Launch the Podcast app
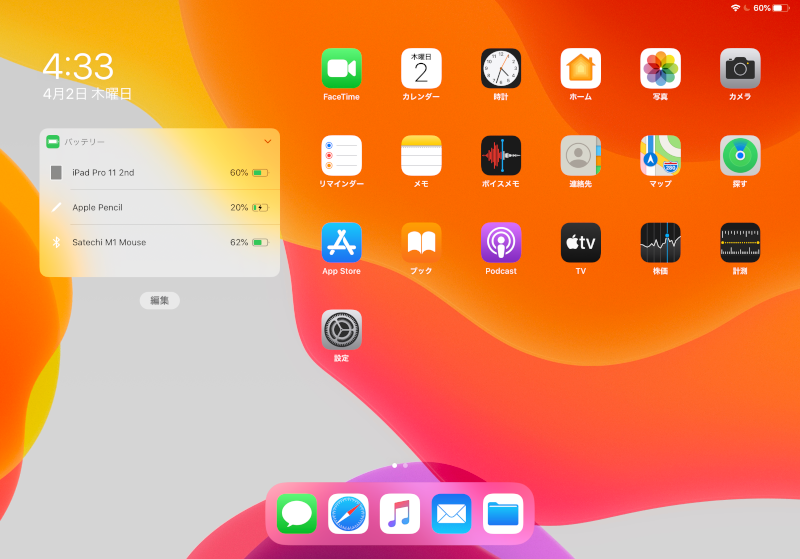 501,243
